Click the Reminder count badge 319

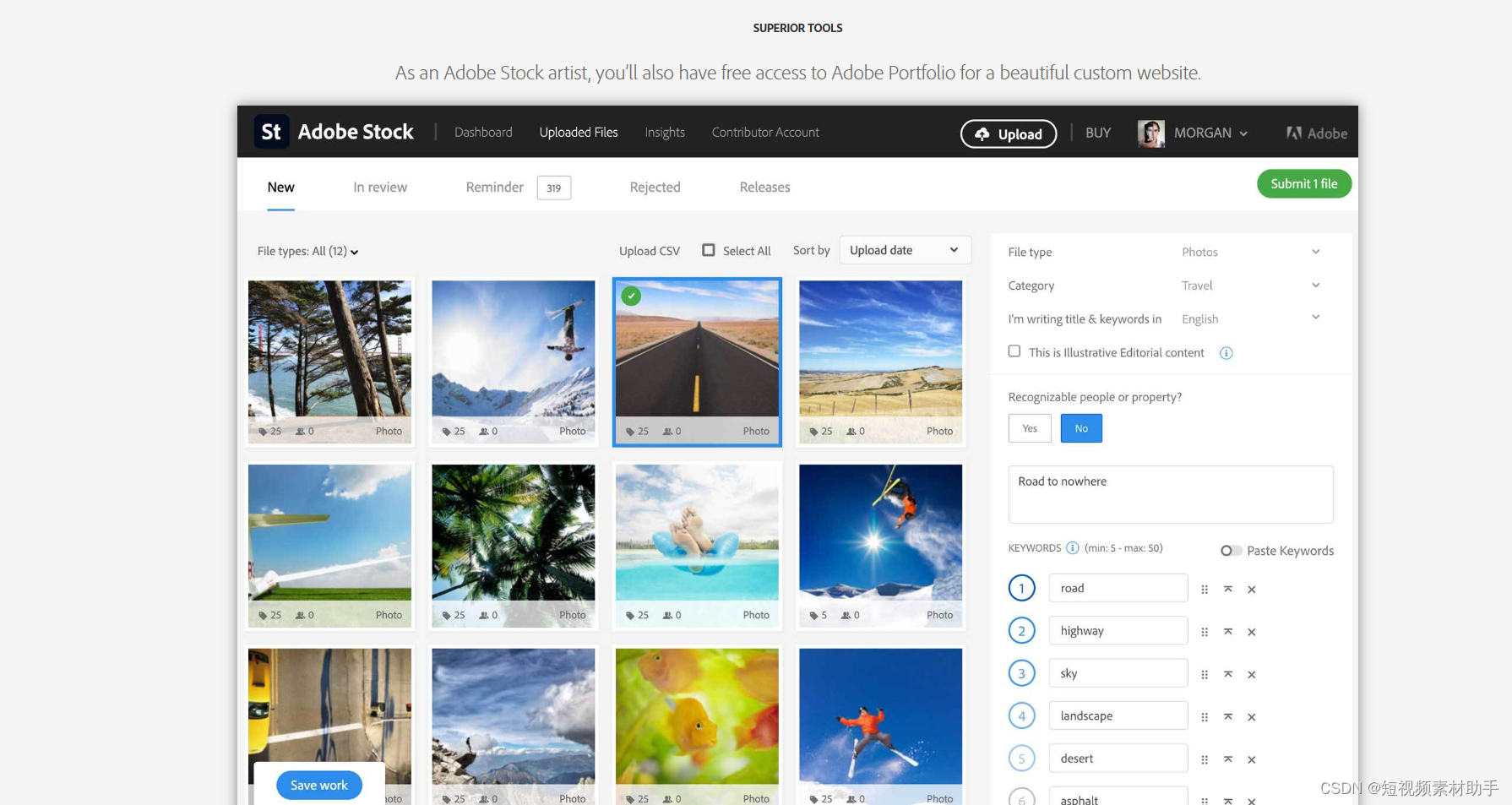tap(554, 188)
